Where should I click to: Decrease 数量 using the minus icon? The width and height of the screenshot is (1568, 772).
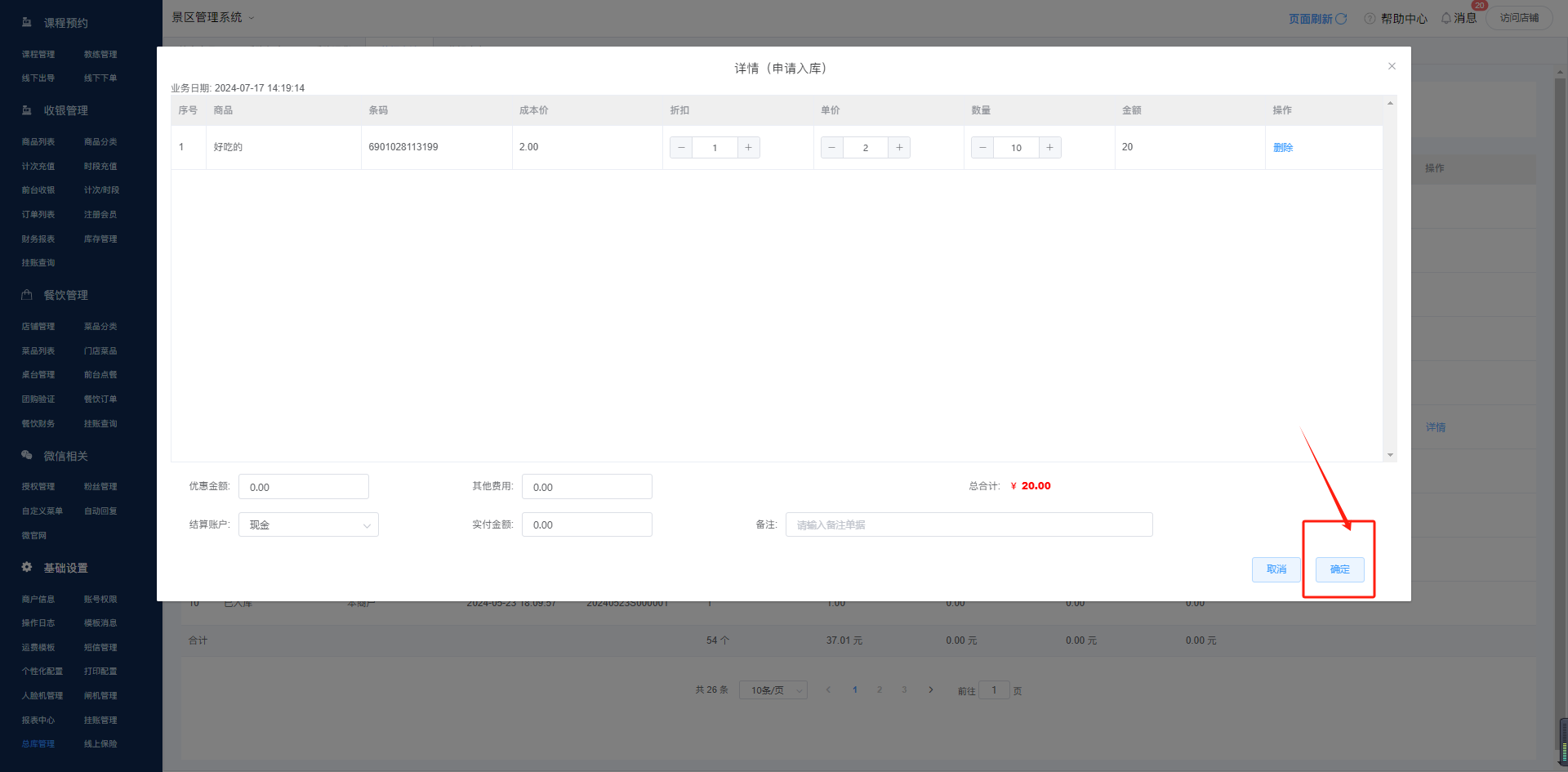point(982,148)
